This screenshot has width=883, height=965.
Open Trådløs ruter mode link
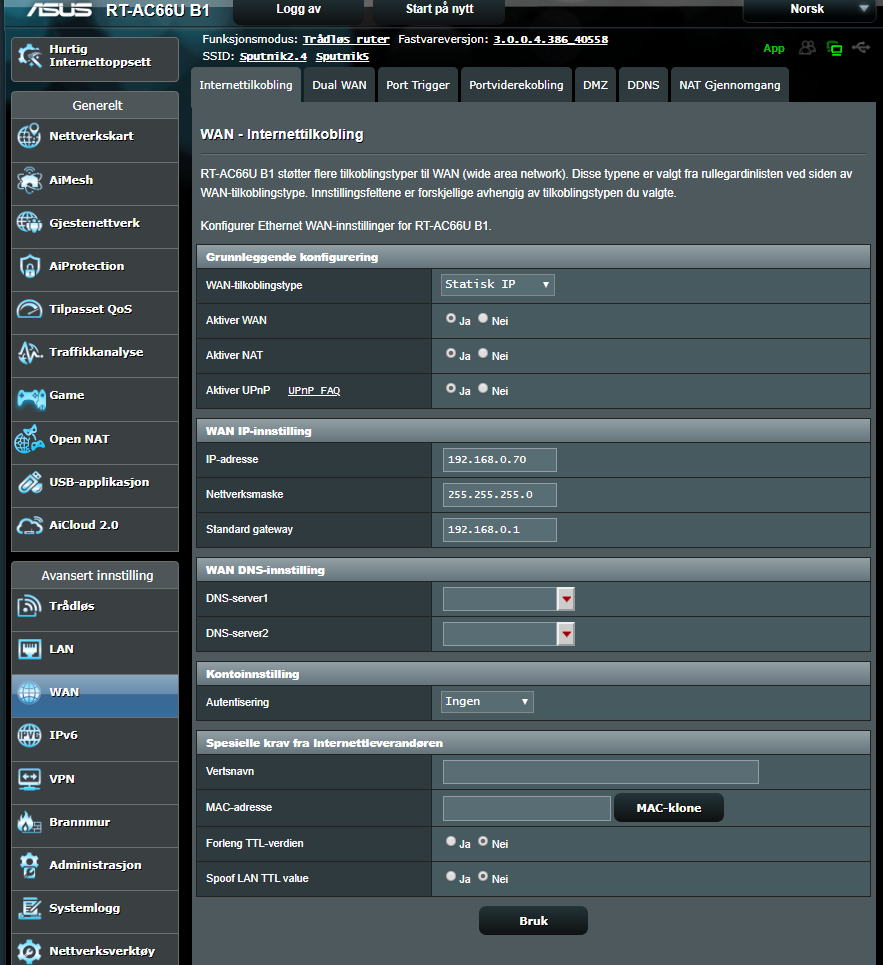point(346,39)
